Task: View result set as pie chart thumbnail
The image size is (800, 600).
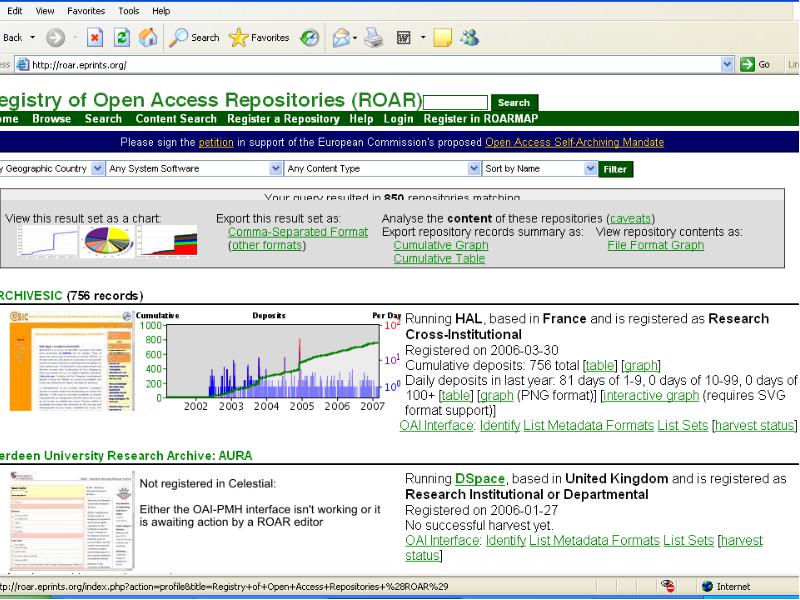Action: point(108,241)
